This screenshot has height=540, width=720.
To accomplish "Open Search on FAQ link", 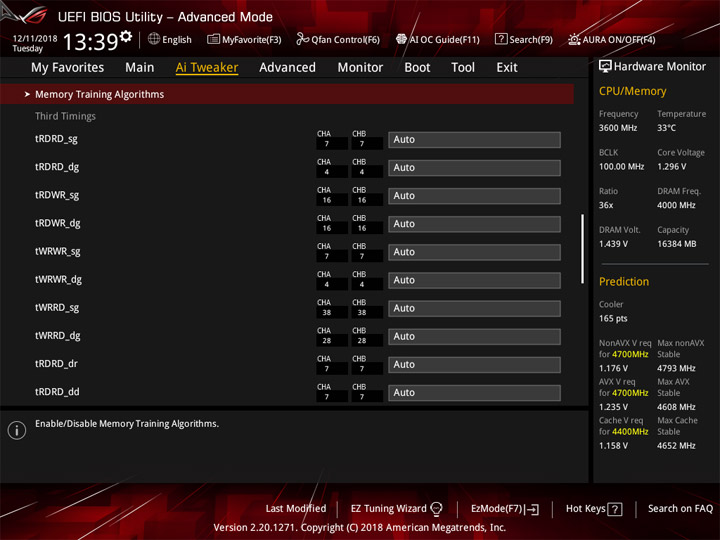I will pyautogui.click(x=680, y=508).
